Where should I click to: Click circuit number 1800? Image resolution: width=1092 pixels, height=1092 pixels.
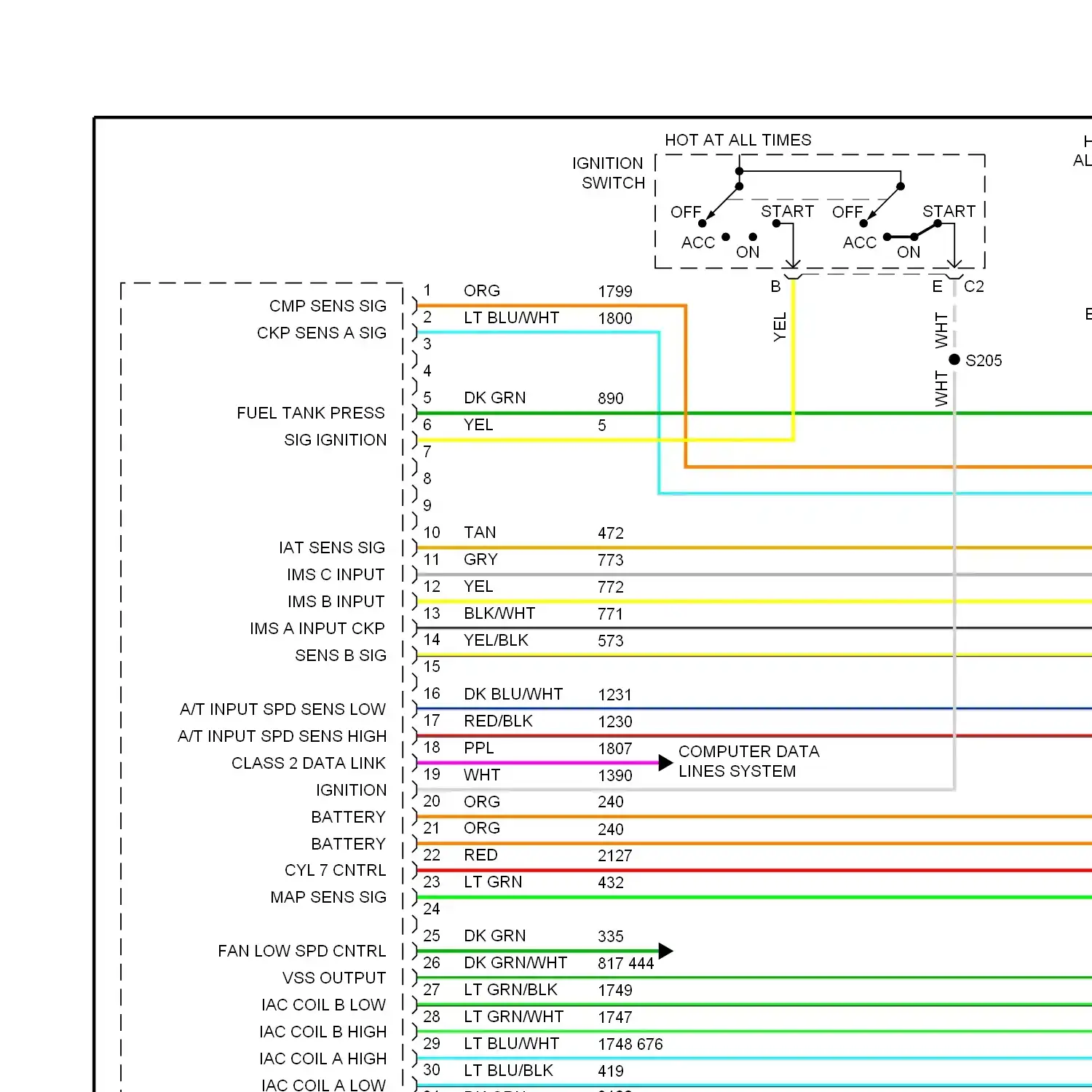615,318
